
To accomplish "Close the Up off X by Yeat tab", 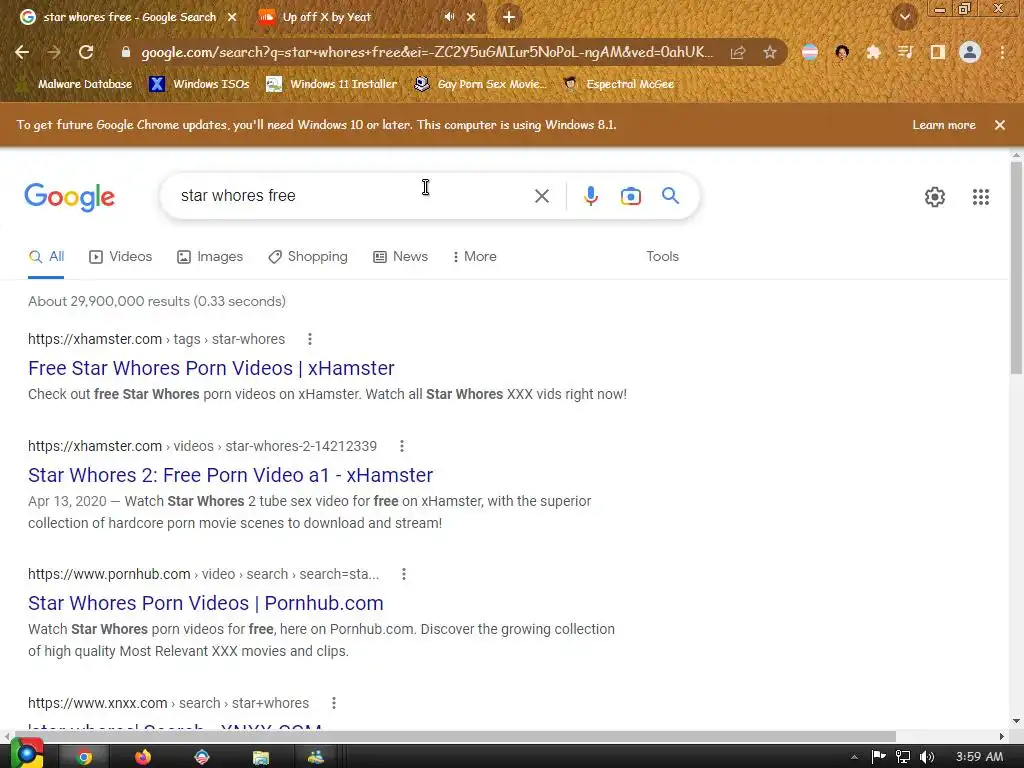I will [x=471, y=17].
